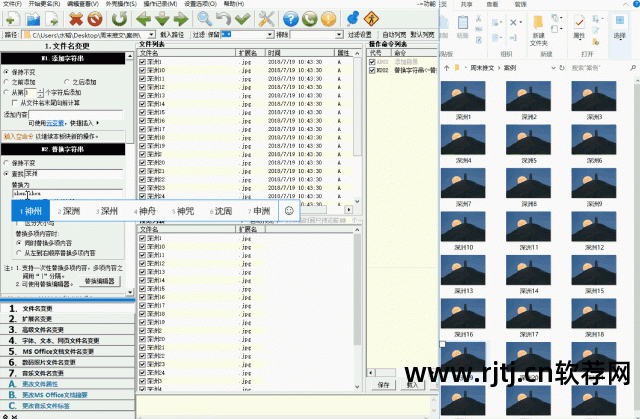Uncheck 深圳10 in the top file list
Viewport: 640px width, 419px height.
tap(142, 70)
